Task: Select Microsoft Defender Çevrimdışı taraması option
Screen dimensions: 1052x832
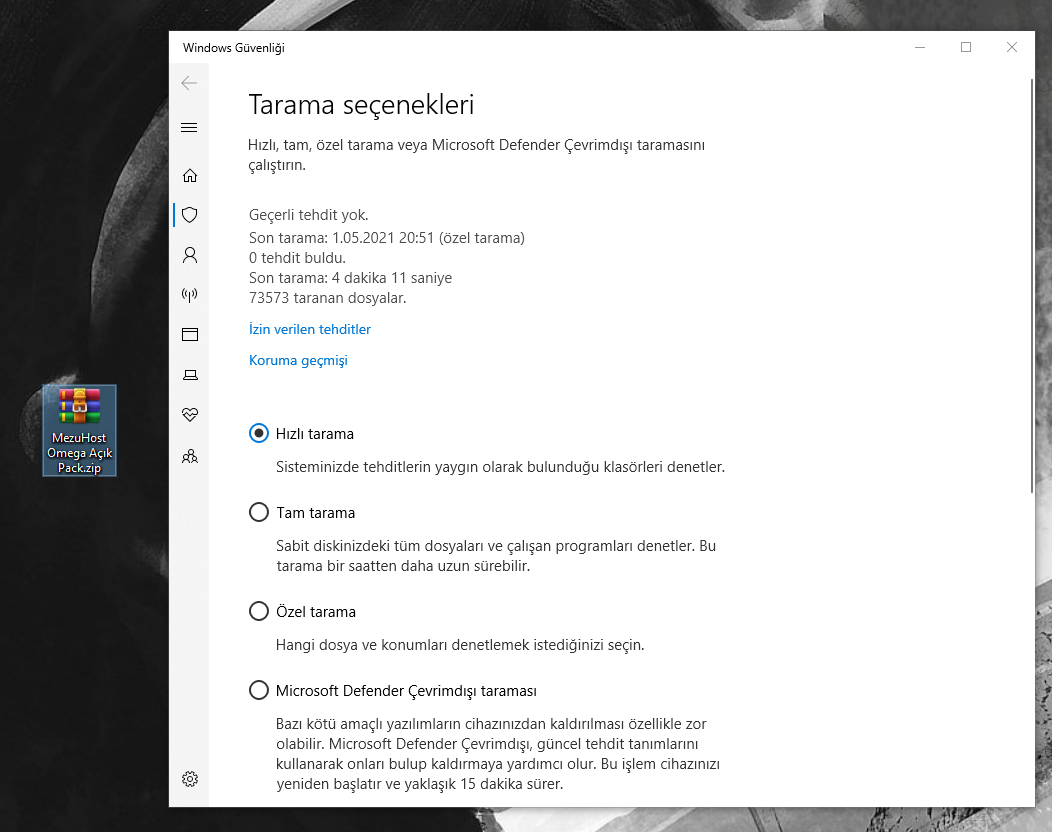Action: (x=259, y=690)
